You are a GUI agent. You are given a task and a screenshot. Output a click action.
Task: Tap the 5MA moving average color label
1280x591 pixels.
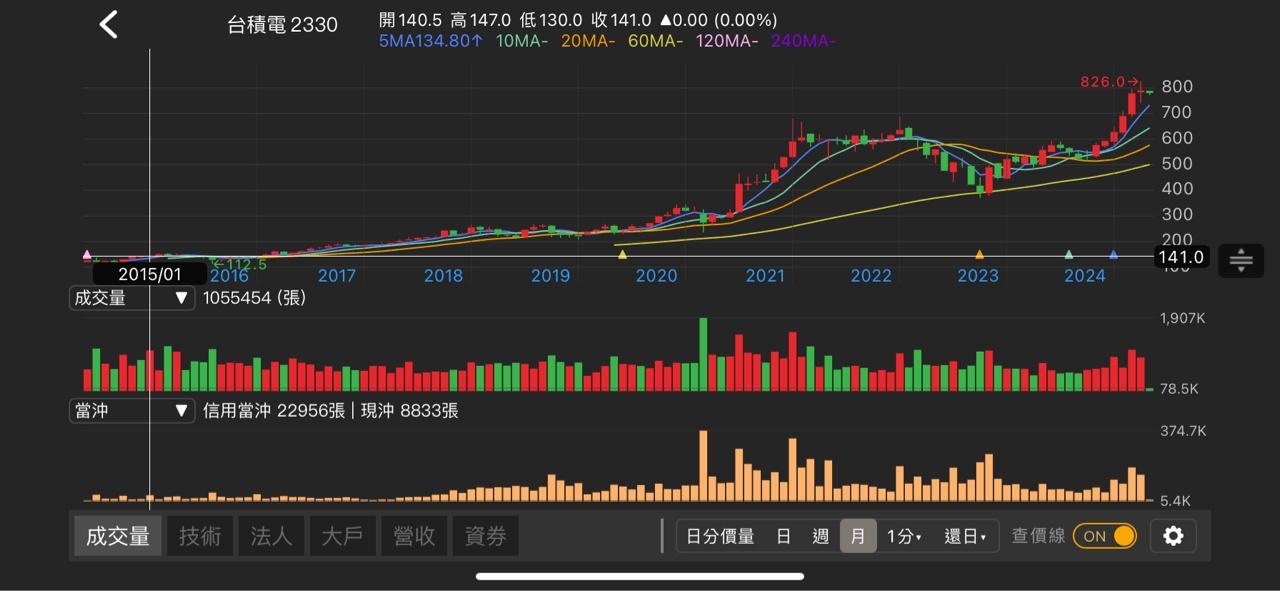[431, 41]
